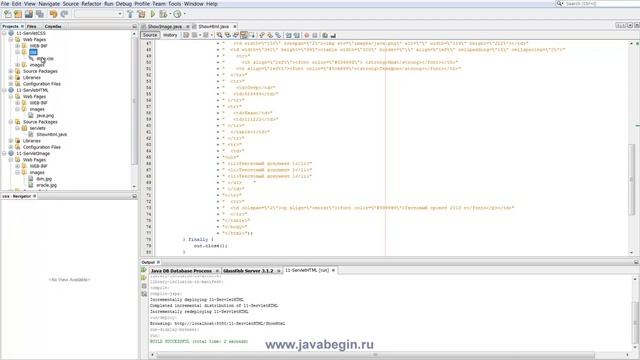Jump to next bookmark icon
This screenshot has width=640, height=360.
(x=270, y=35)
